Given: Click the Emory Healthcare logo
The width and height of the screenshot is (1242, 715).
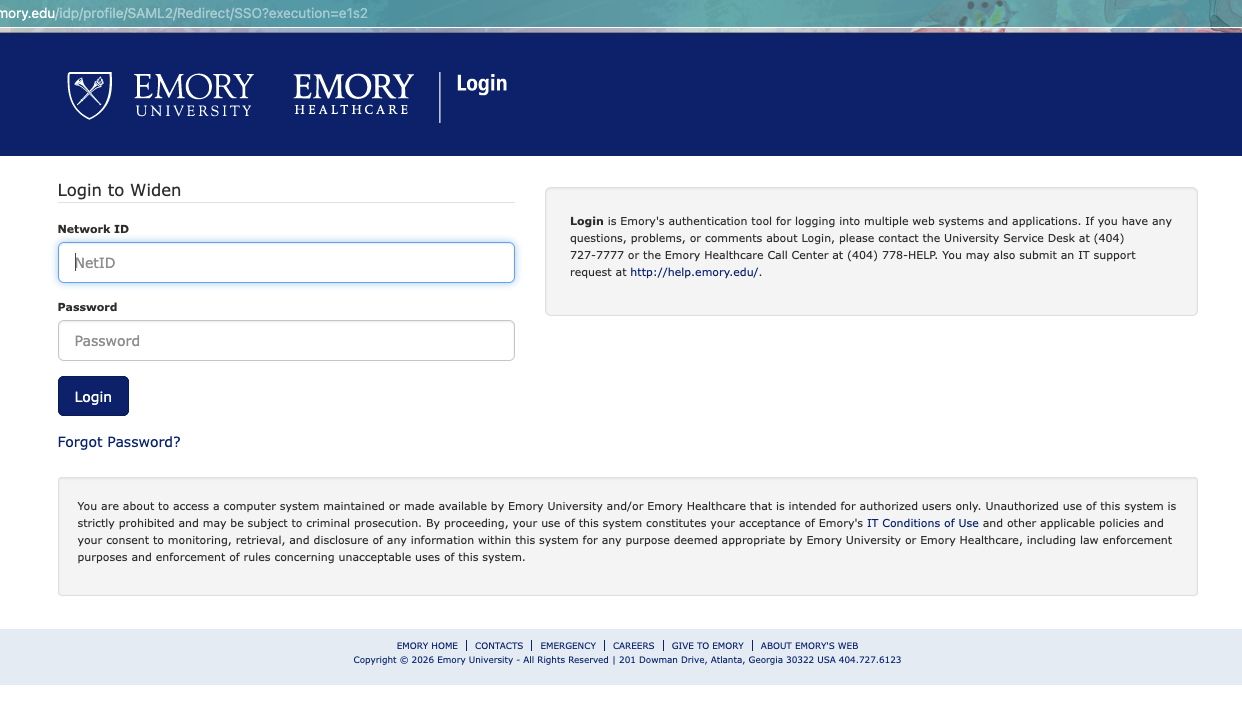Looking at the screenshot, I should point(354,95).
